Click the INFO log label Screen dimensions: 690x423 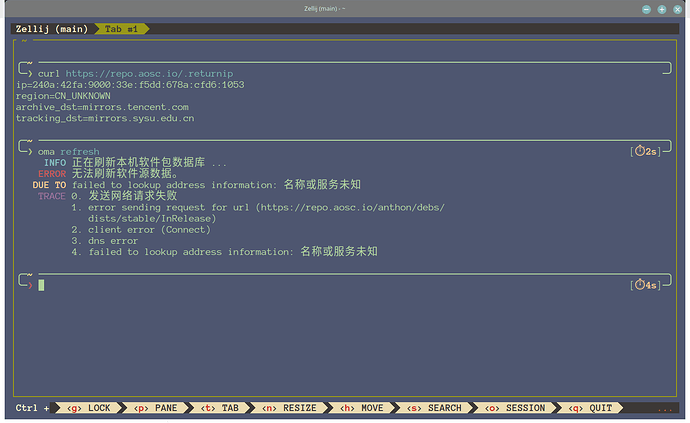55,162
